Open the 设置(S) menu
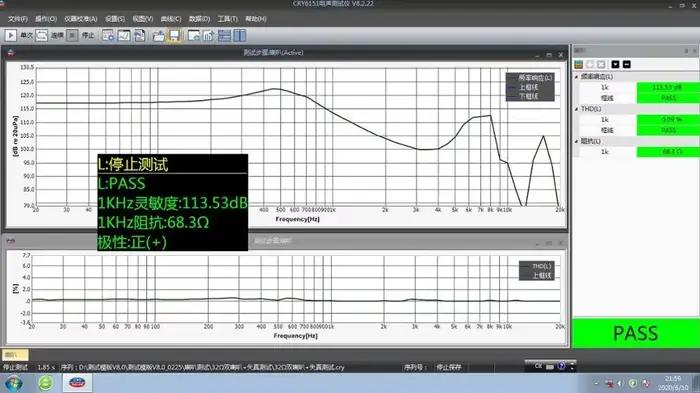Image resolution: width=700 pixels, height=393 pixels. point(115,19)
